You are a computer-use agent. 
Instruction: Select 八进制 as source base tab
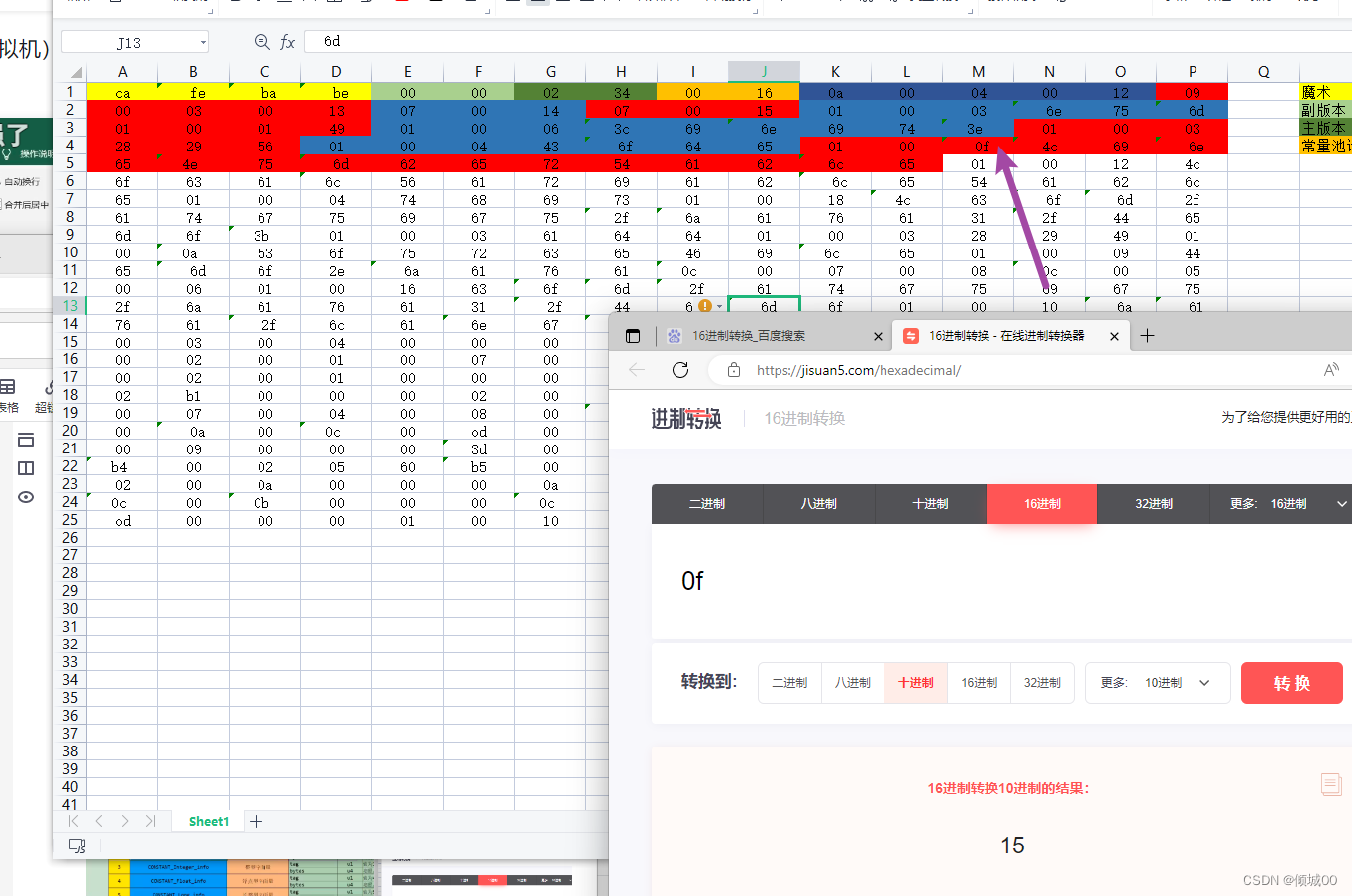point(819,504)
